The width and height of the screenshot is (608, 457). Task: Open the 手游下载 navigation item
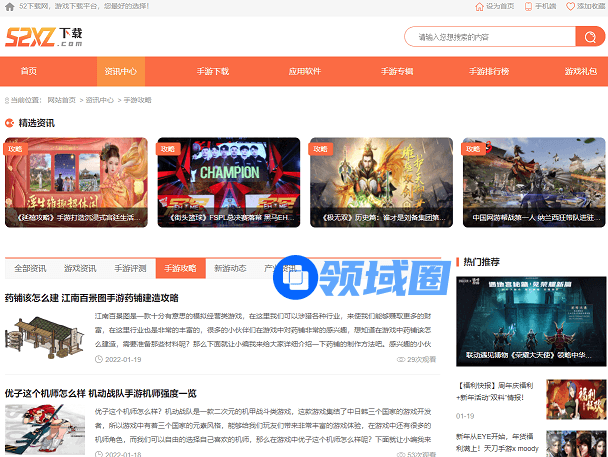pos(212,72)
